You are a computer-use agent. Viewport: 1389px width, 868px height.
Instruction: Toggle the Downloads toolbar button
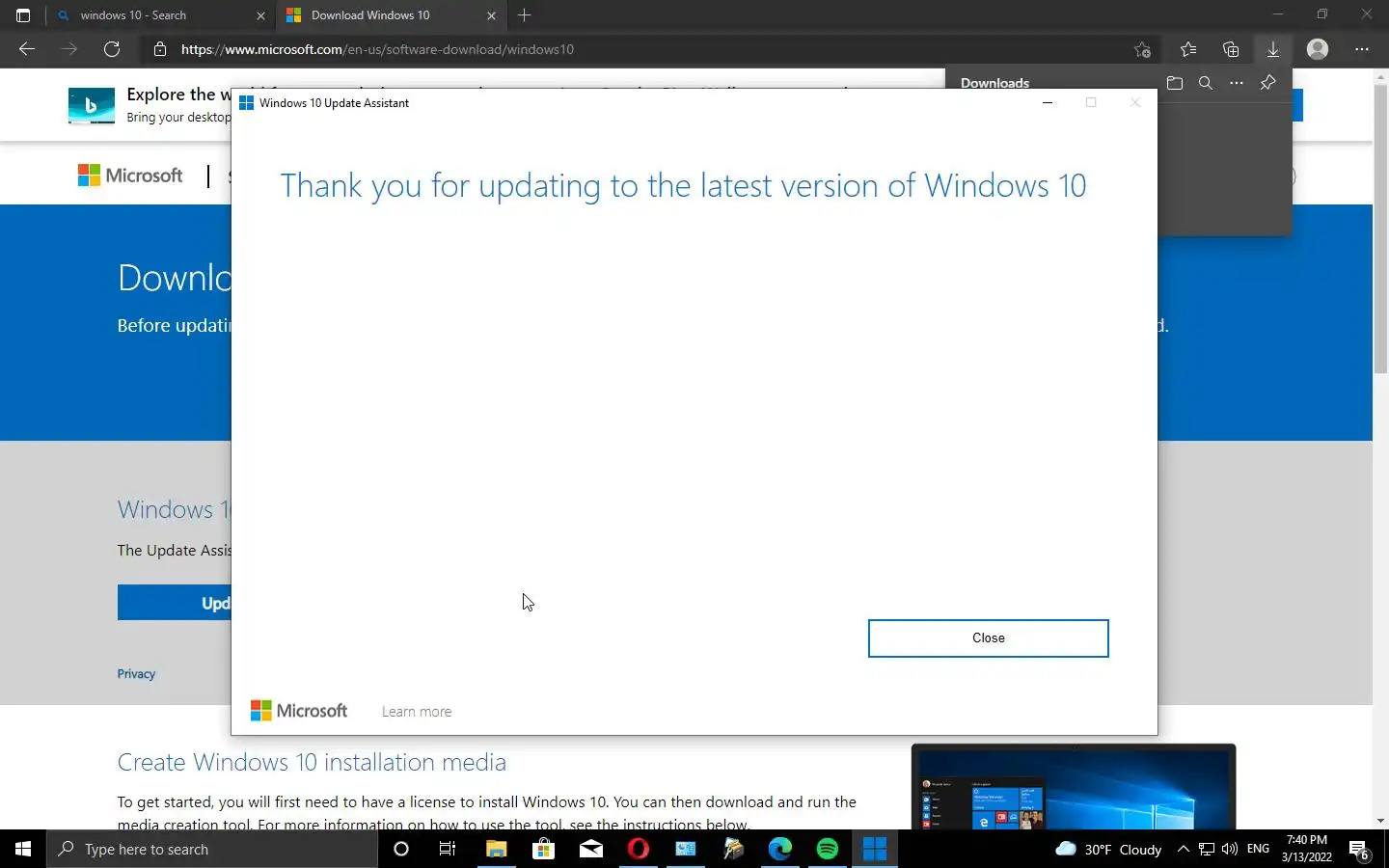(1273, 49)
